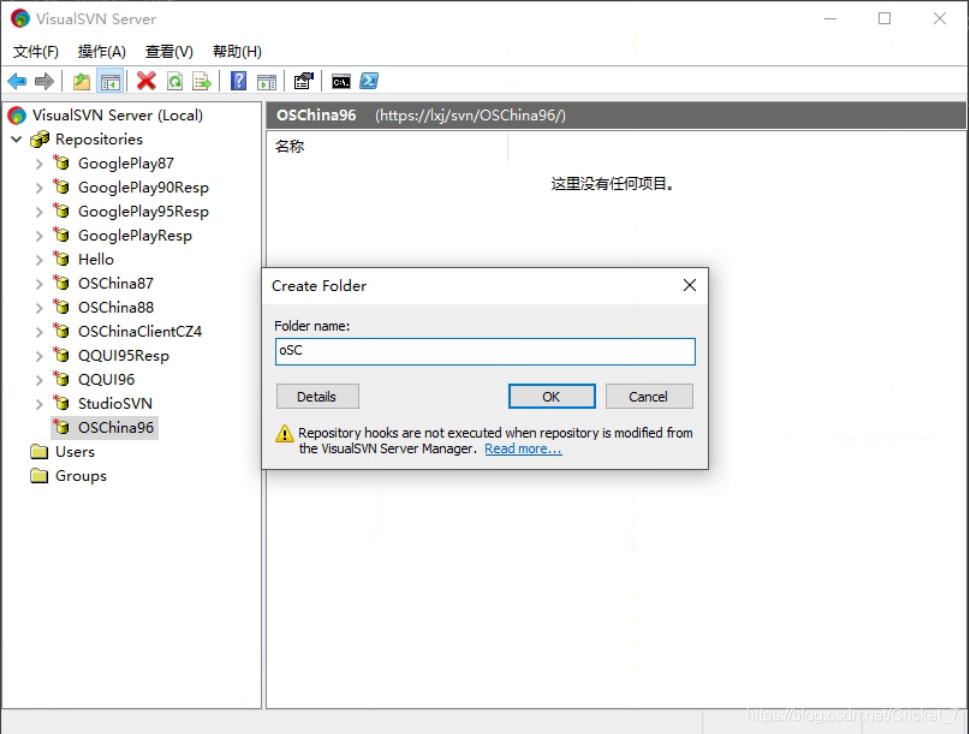Click the VisualSVN Server (Local) root icon
This screenshot has width=969, height=734.
tap(17, 115)
